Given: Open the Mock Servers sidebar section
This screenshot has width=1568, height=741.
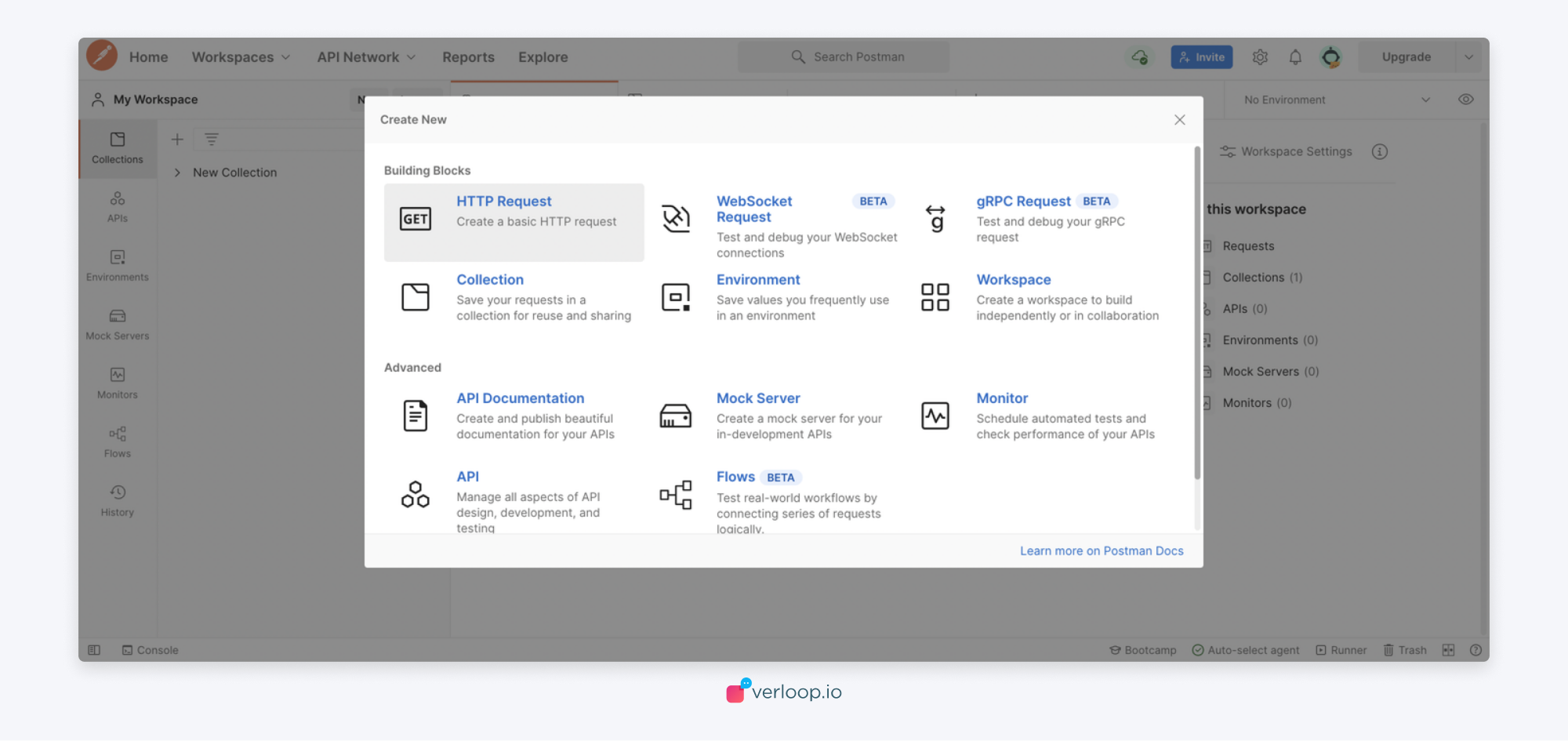Looking at the screenshot, I should pos(118,325).
